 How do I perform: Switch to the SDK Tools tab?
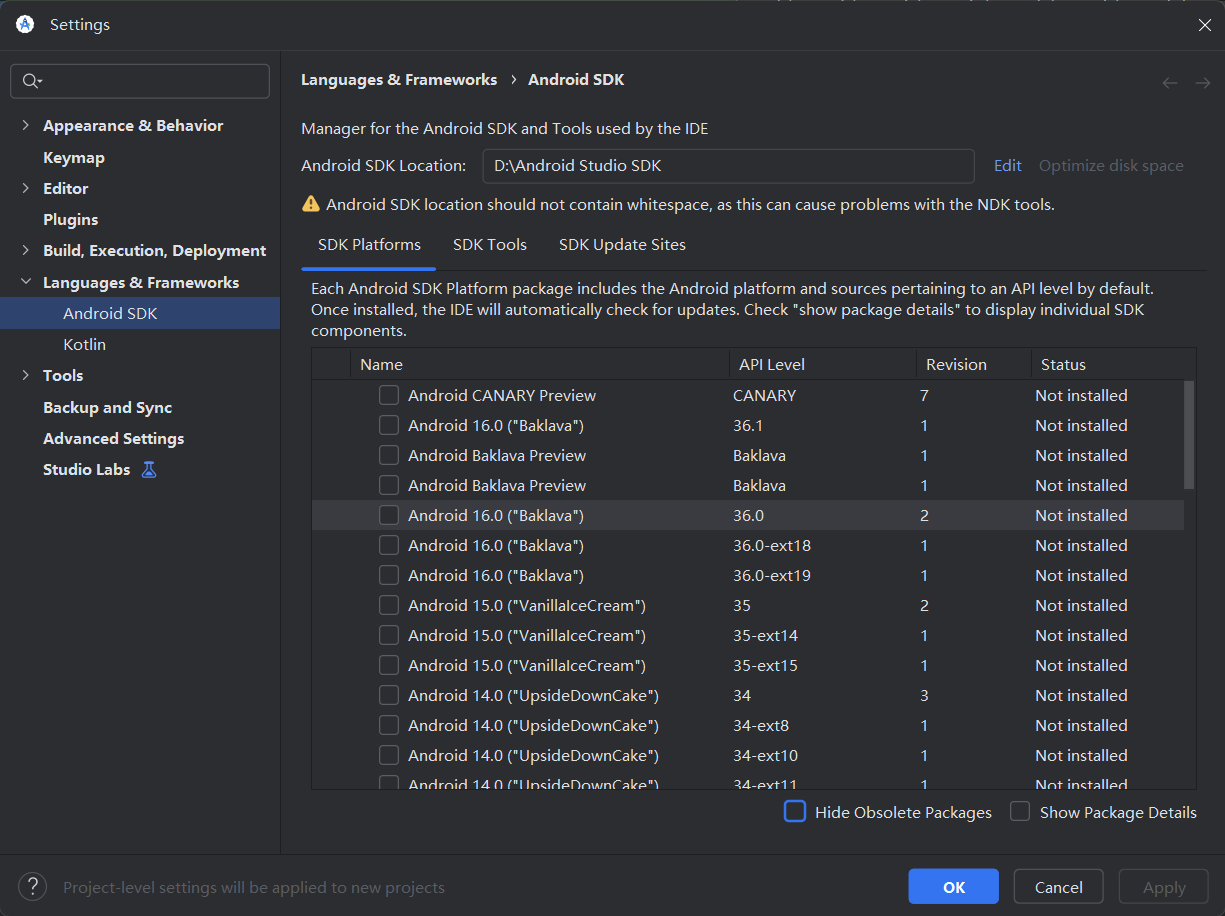pos(490,245)
